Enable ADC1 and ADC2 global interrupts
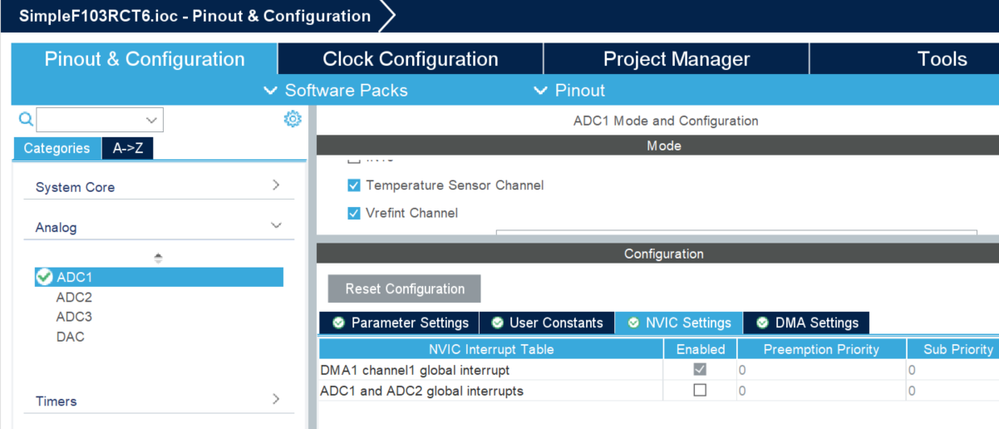 pyautogui.click(x=700, y=390)
